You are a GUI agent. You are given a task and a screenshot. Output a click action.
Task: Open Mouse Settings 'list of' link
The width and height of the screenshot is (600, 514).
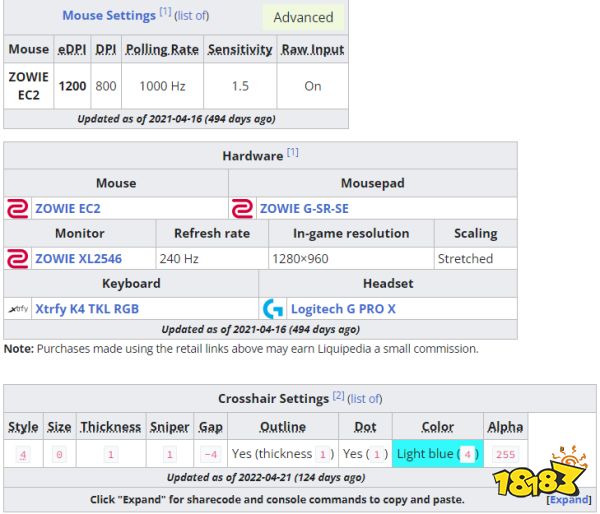pyautogui.click(x=193, y=16)
